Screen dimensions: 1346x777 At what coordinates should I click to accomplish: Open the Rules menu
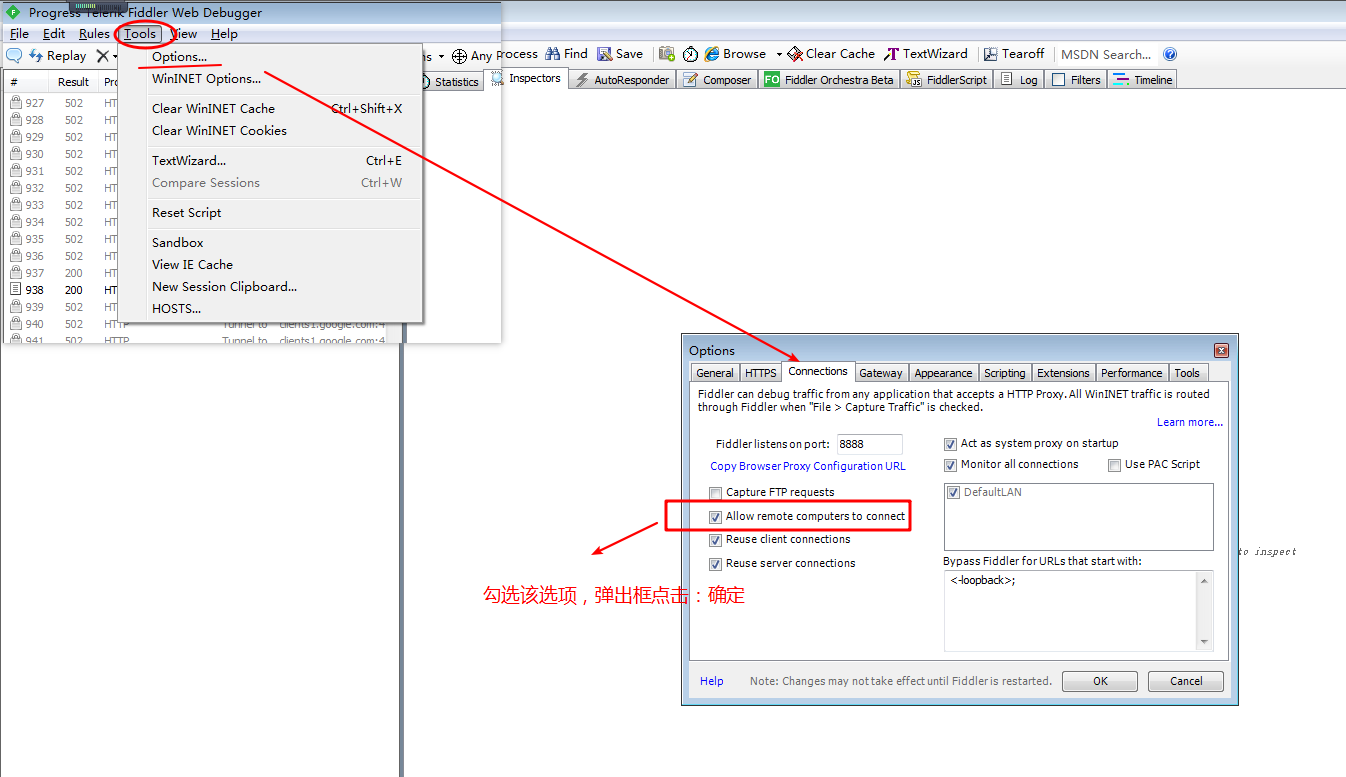point(94,34)
